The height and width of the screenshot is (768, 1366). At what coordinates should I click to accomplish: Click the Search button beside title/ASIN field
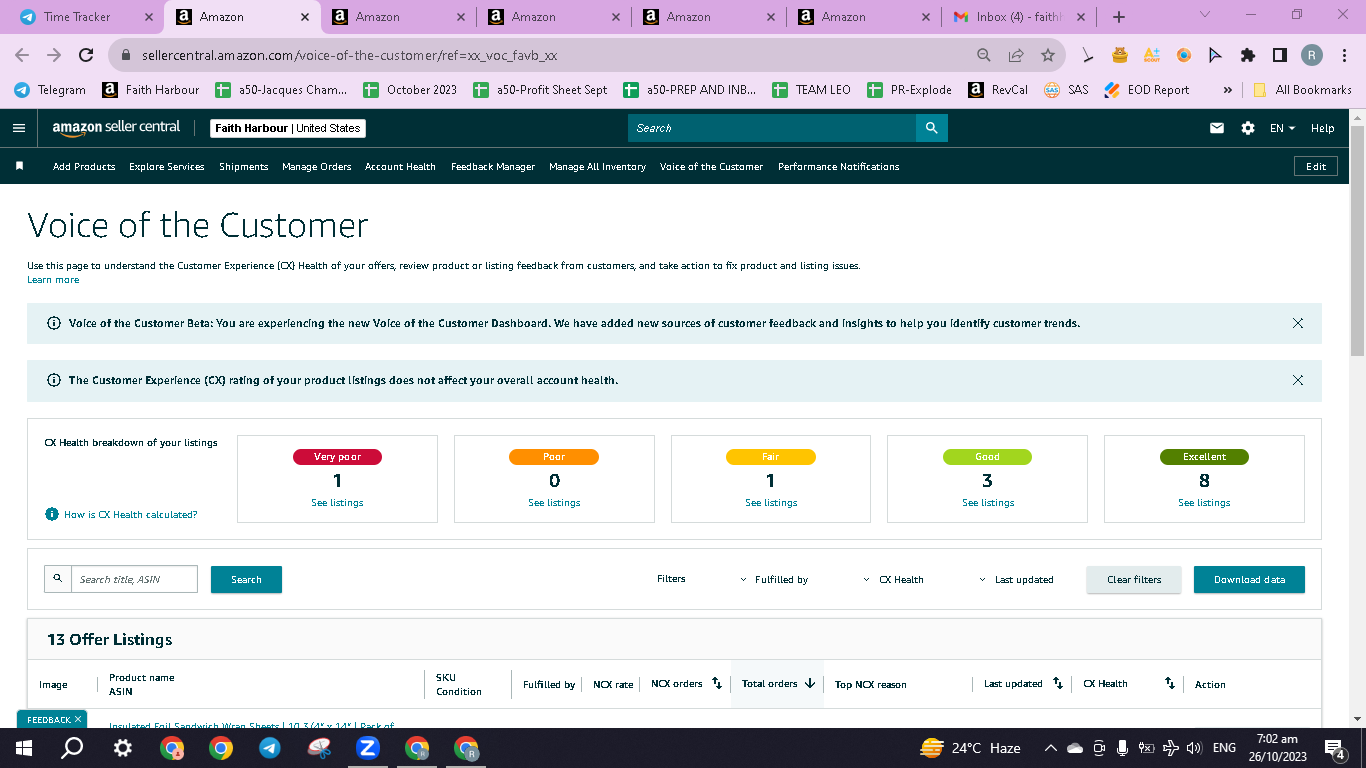point(246,580)
